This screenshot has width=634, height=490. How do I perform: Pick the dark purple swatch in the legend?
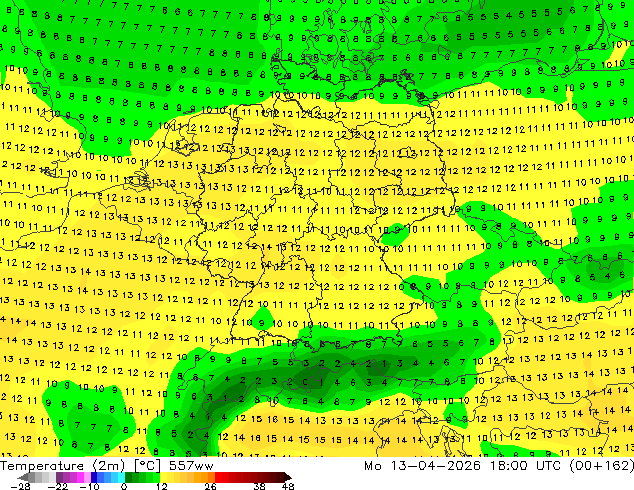click(59, 477)
